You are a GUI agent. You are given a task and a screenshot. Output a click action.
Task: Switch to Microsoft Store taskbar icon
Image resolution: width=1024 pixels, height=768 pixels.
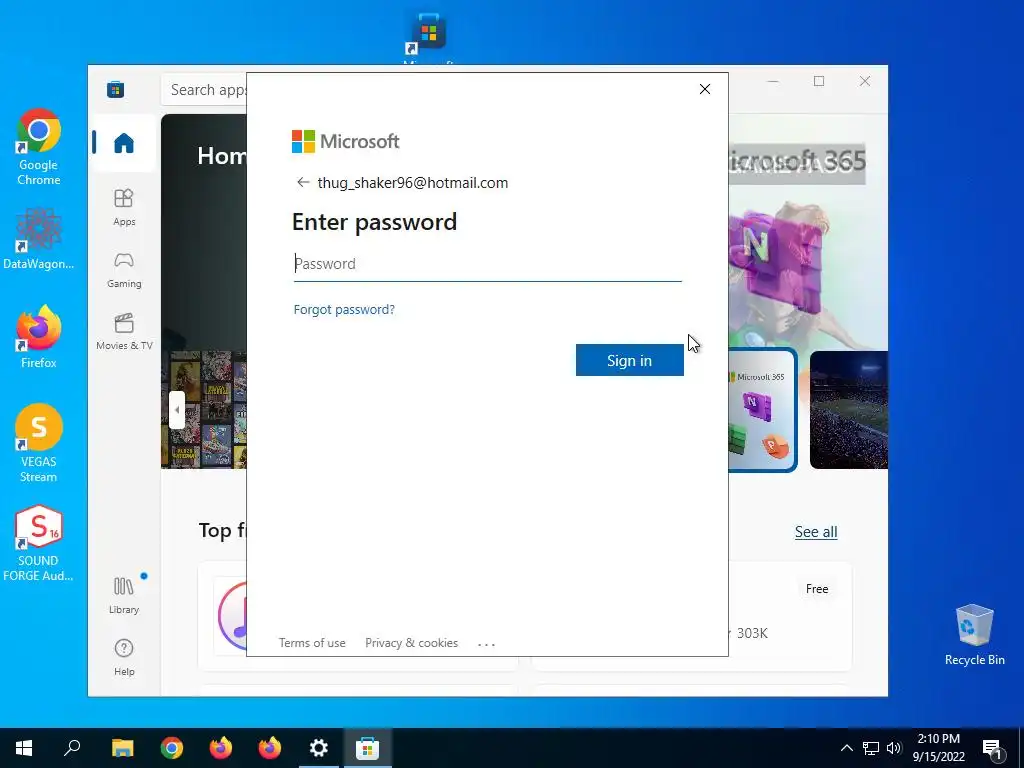[x=368, y=748]
